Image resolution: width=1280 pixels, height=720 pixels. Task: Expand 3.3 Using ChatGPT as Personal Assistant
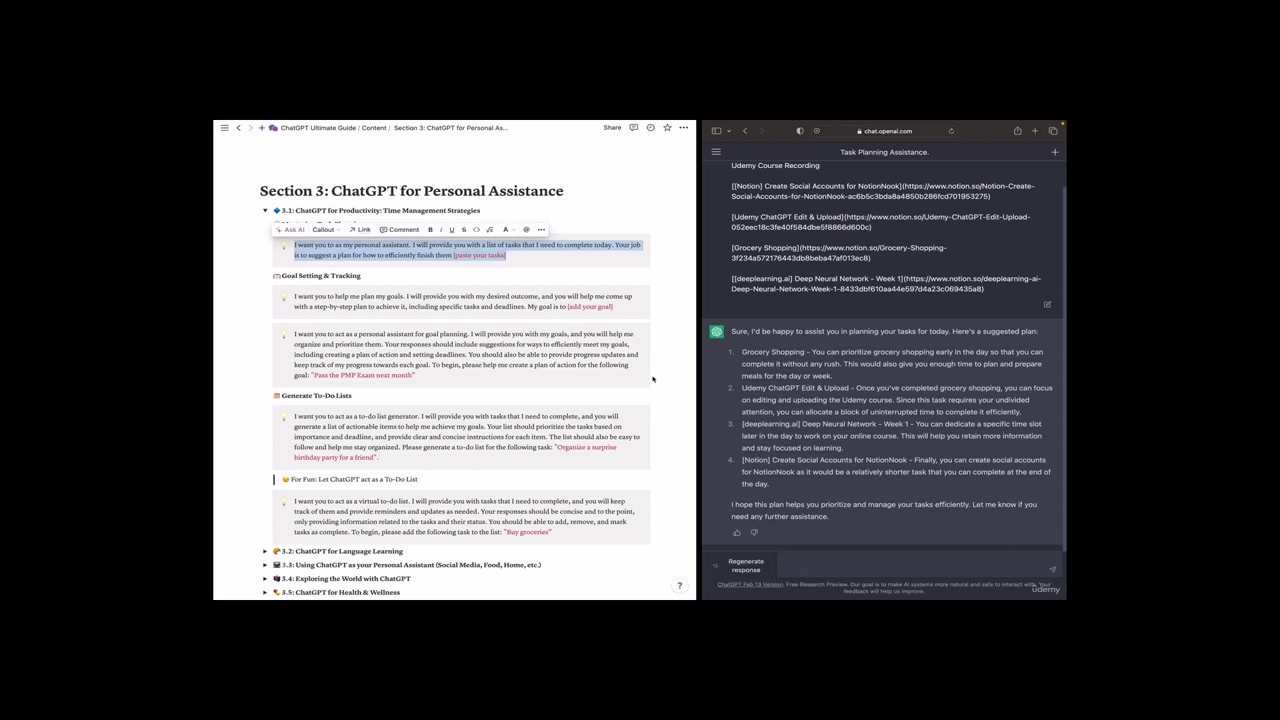pyautogui.click(x=265, y=565)
